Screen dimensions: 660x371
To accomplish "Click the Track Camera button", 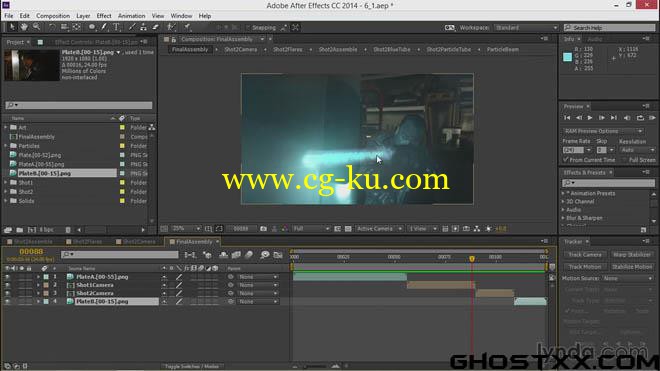I will (585, 255).
